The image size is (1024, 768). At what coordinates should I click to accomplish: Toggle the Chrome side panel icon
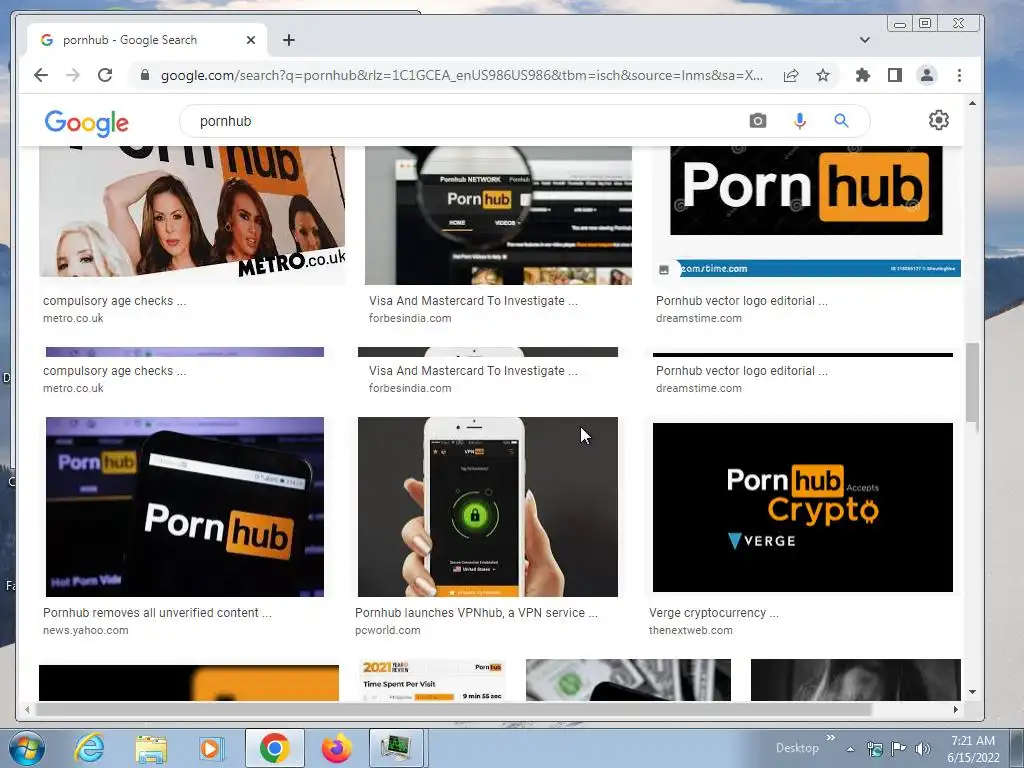[x=895, y=75]
